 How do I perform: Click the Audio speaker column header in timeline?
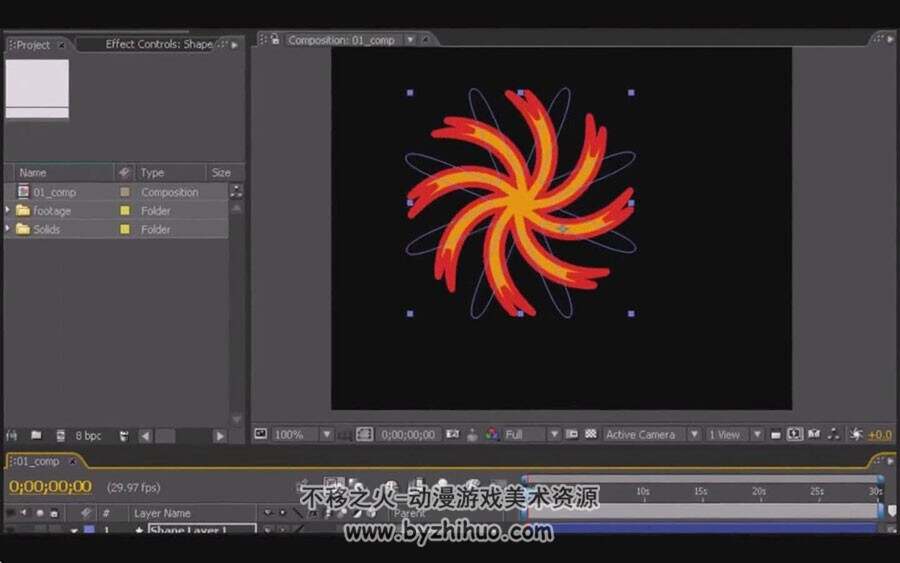24,512
